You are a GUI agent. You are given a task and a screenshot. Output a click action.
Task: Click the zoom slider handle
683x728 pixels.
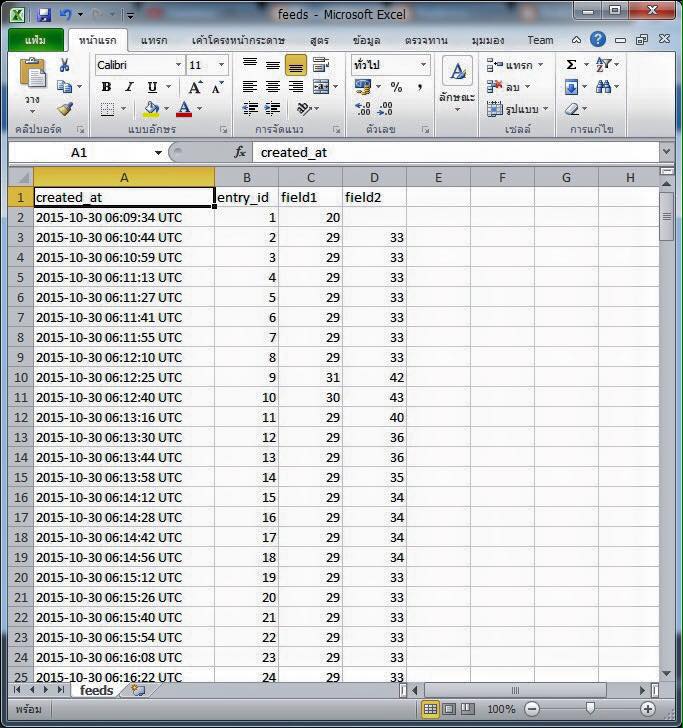pyautogui.click(x=590, y=708)
